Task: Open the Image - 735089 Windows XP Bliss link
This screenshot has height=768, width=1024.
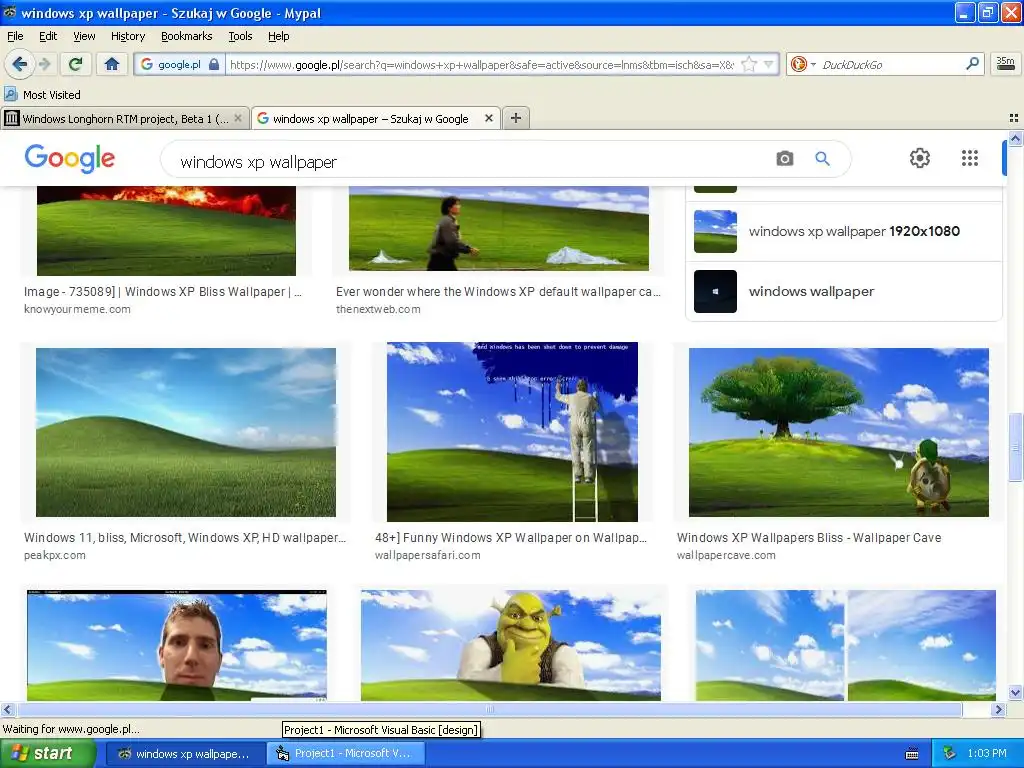Action: point(163,292)
